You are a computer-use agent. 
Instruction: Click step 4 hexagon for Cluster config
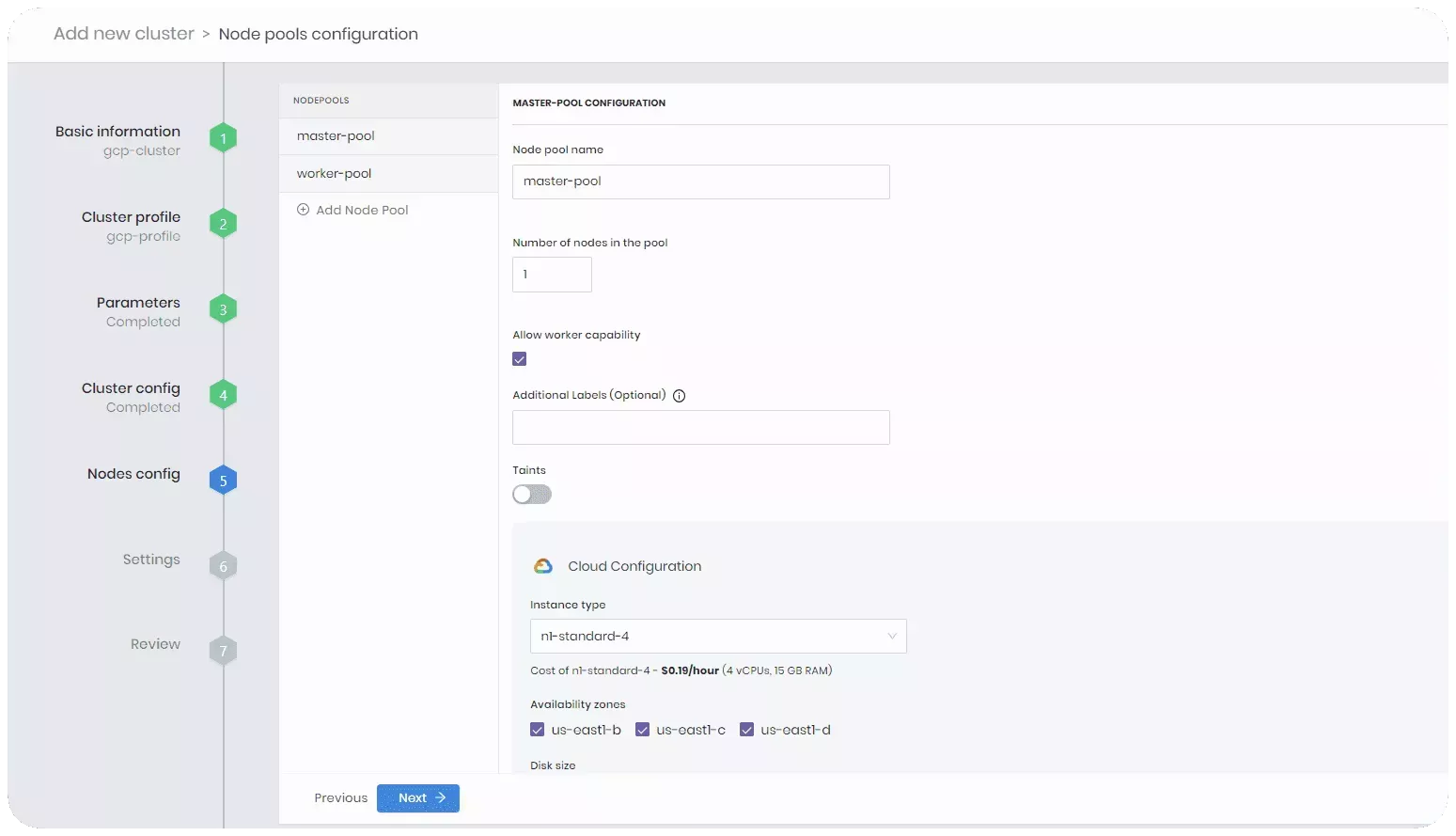223,395
